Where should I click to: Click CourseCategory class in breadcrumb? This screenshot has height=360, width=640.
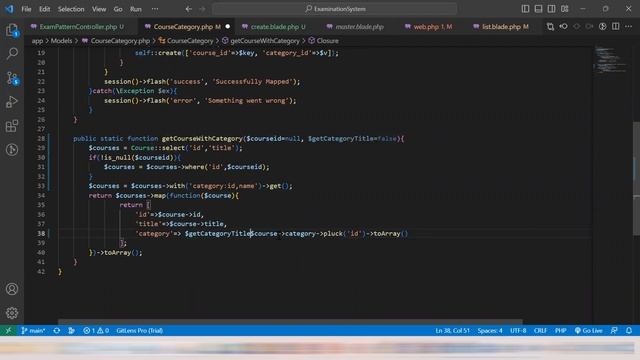(x=186, y=41)
